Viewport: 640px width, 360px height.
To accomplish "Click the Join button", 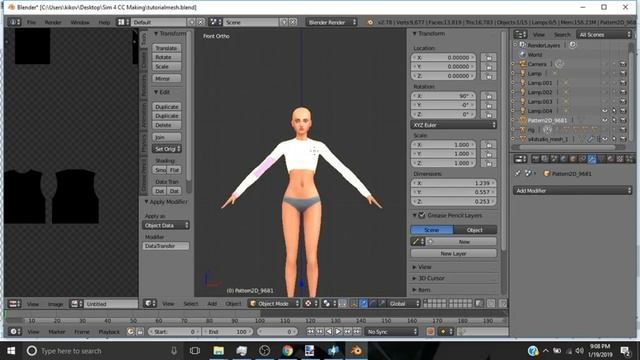I will click(x=167, y=137).
